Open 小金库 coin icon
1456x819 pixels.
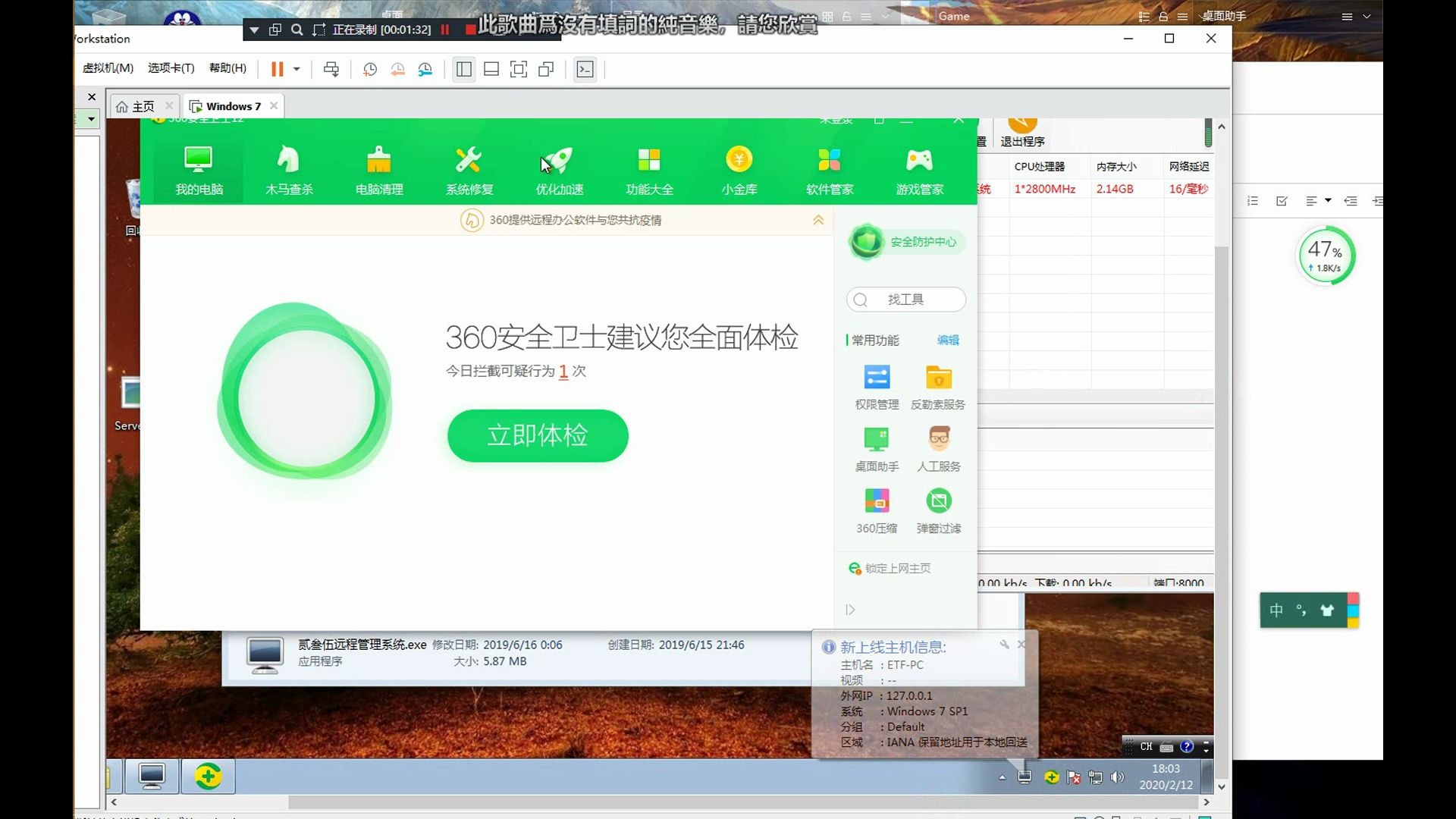739,171
